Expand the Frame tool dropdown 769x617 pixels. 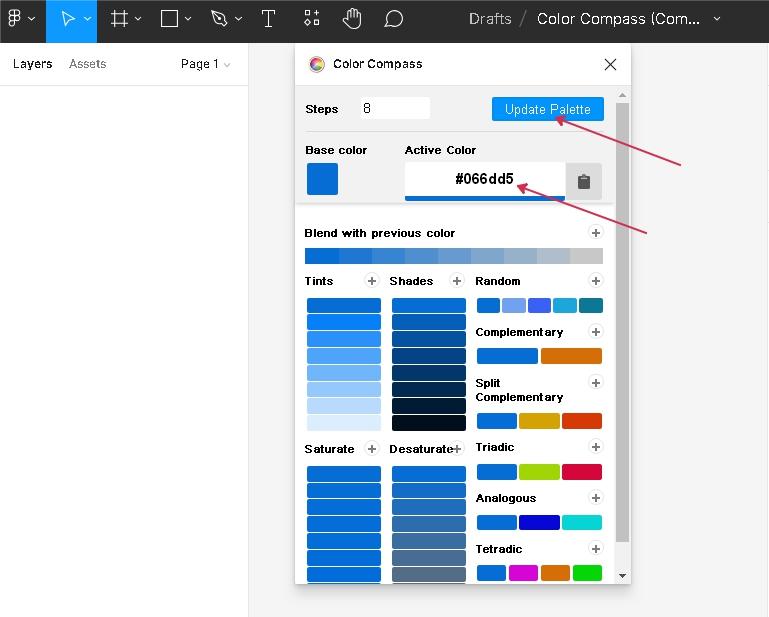coord(138,19)
